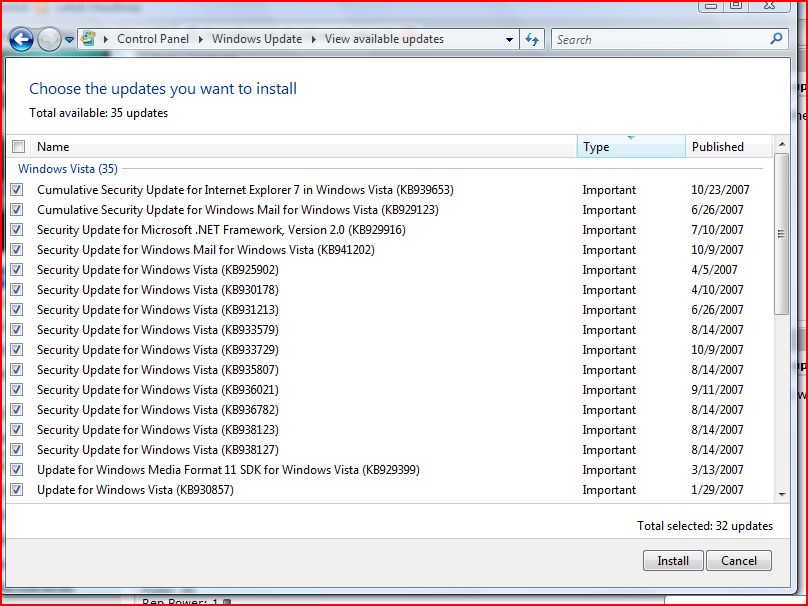Uncheck security update KB936021
The image size is (808, 606).
16,390
